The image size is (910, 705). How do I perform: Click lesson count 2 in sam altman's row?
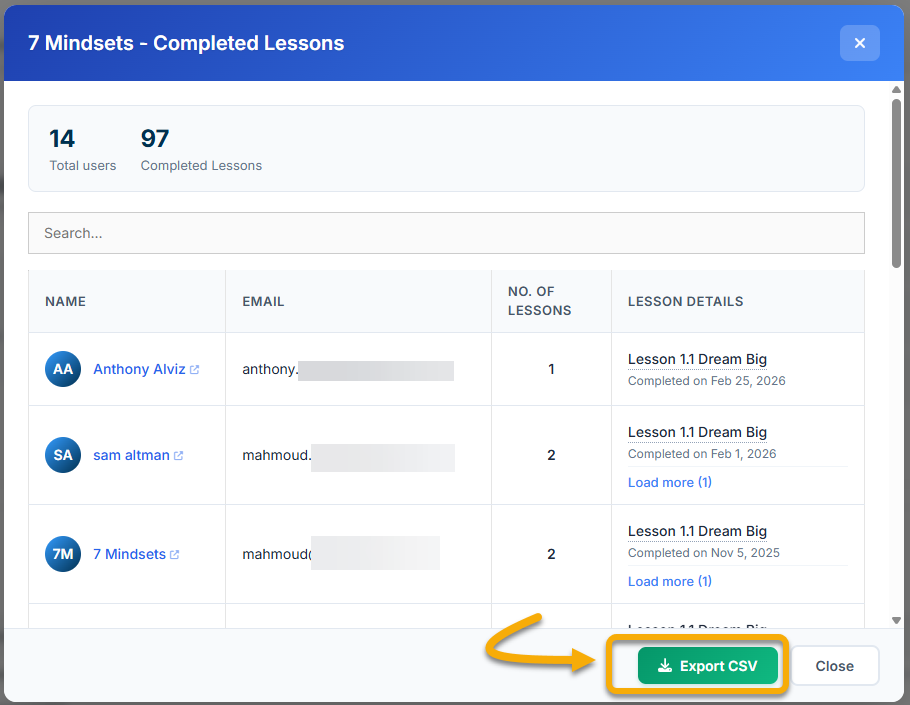pos(551,455)
